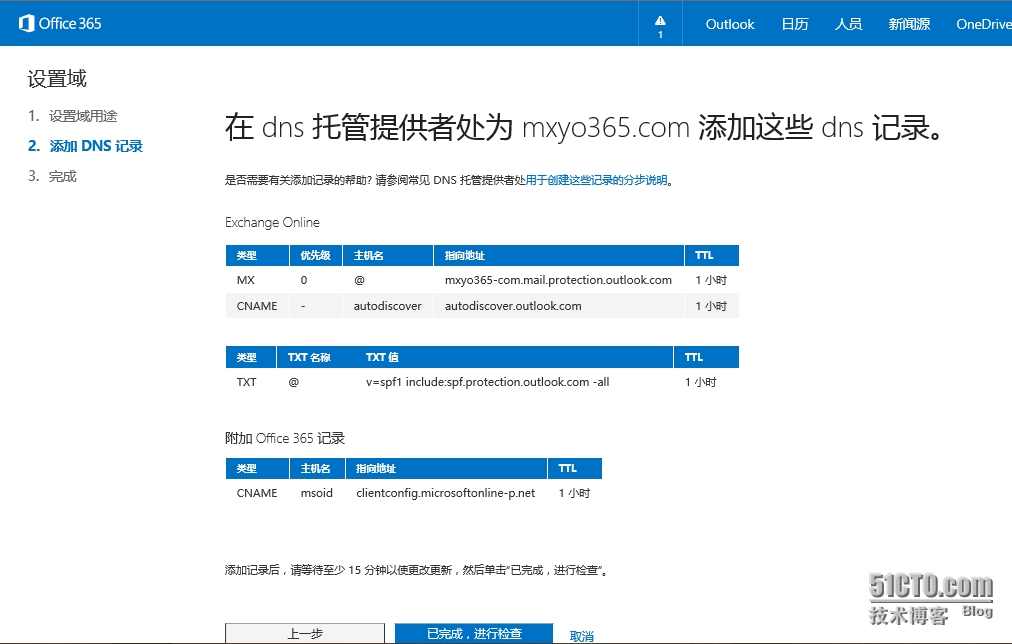This screenshot has height=644, width=1012.
Task: Open Outlook from the top navigation
Action: (x=730, y=24)
